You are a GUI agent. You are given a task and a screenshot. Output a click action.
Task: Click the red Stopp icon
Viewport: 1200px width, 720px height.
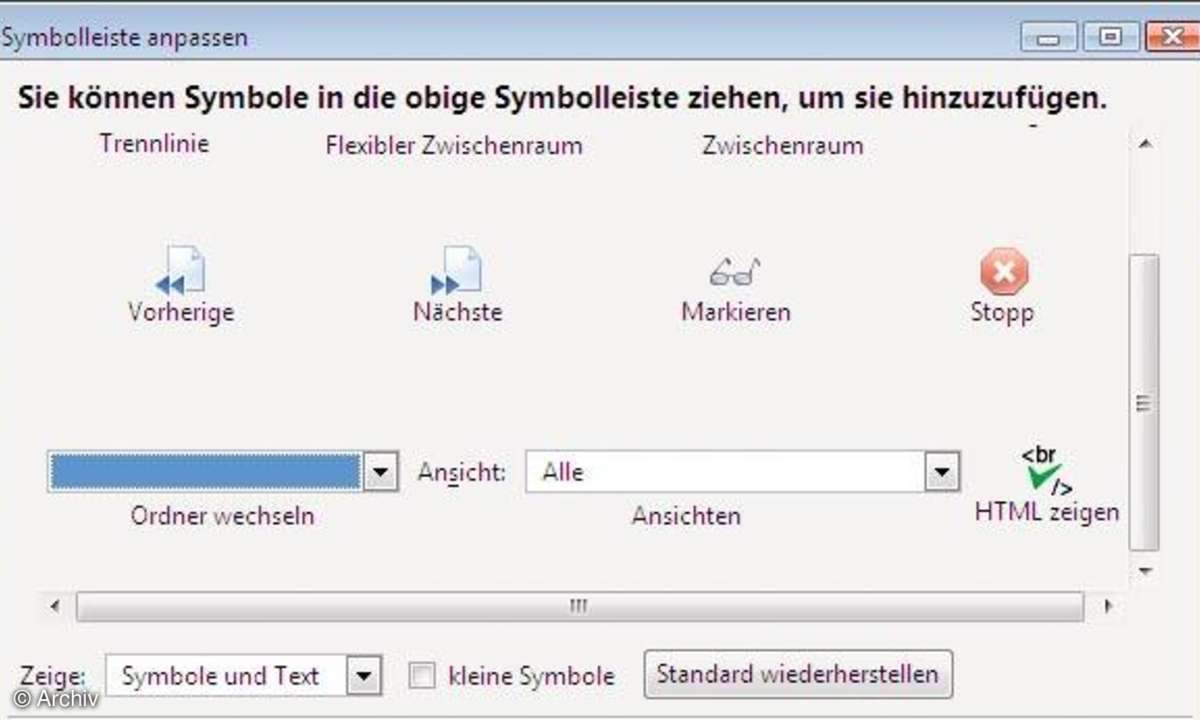point(1003,270)
